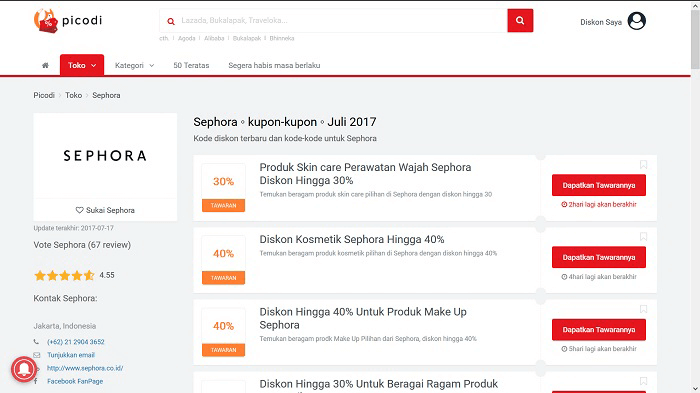Click the 40% badge of Diskon Kosmetik
This screenshot has height=393, width=700.
[x=223, y=260]
